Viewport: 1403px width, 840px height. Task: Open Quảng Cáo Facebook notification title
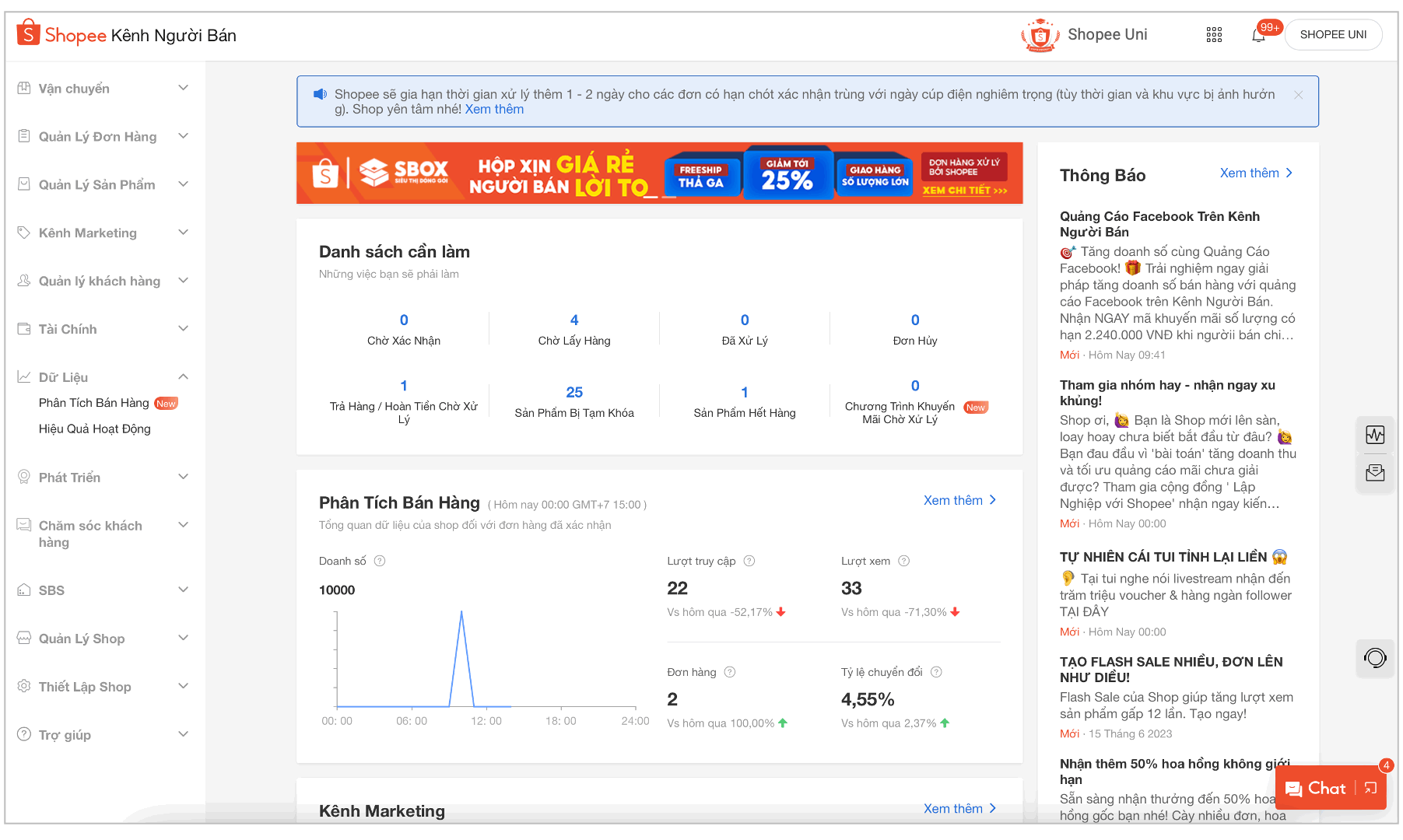coord(1159,224)
